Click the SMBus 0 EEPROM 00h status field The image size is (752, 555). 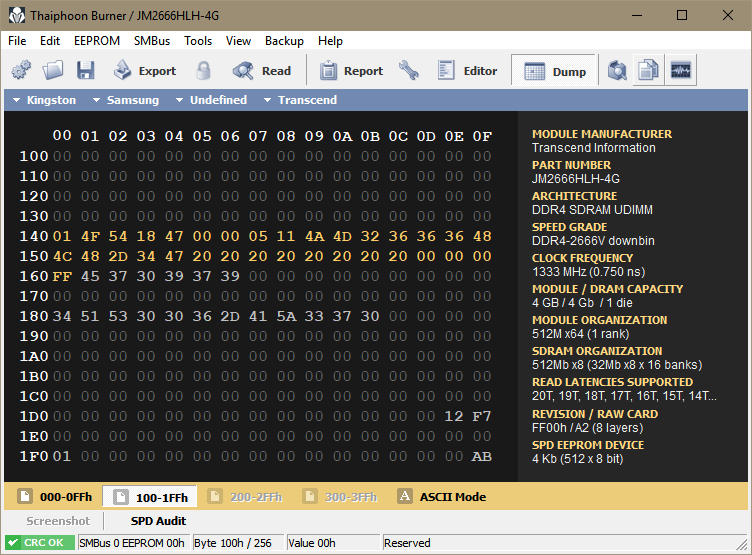click(133, 543)
